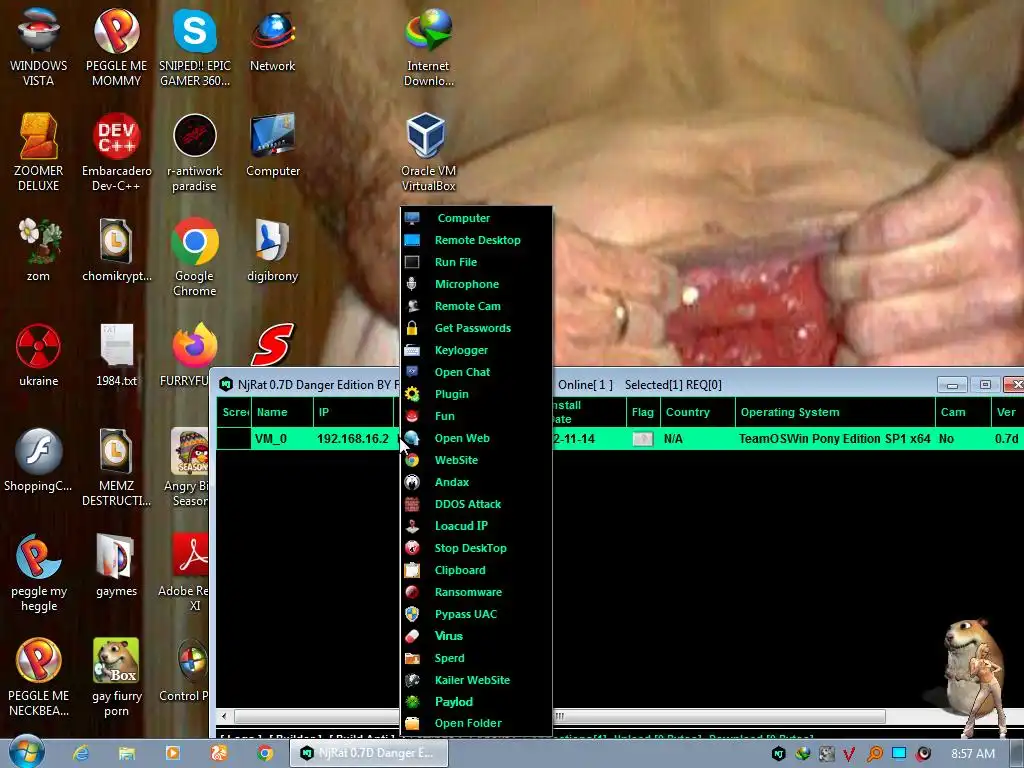Image resolution: width=1024 pixels, height=768 pixels.
Task: Select the VM_0 name cell
Action: pyautogui.click(x=282, y=439)
